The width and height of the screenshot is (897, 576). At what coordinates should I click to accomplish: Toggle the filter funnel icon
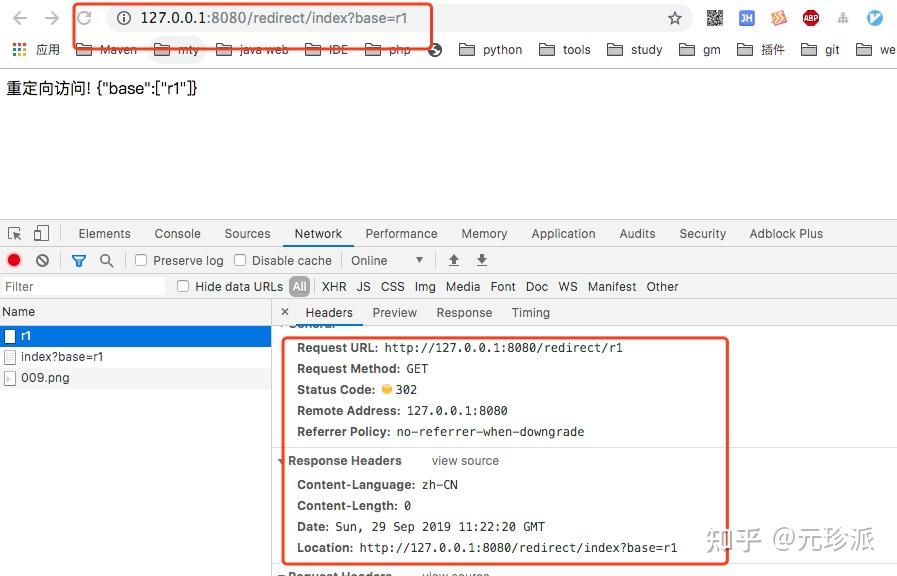coord(79,260)
